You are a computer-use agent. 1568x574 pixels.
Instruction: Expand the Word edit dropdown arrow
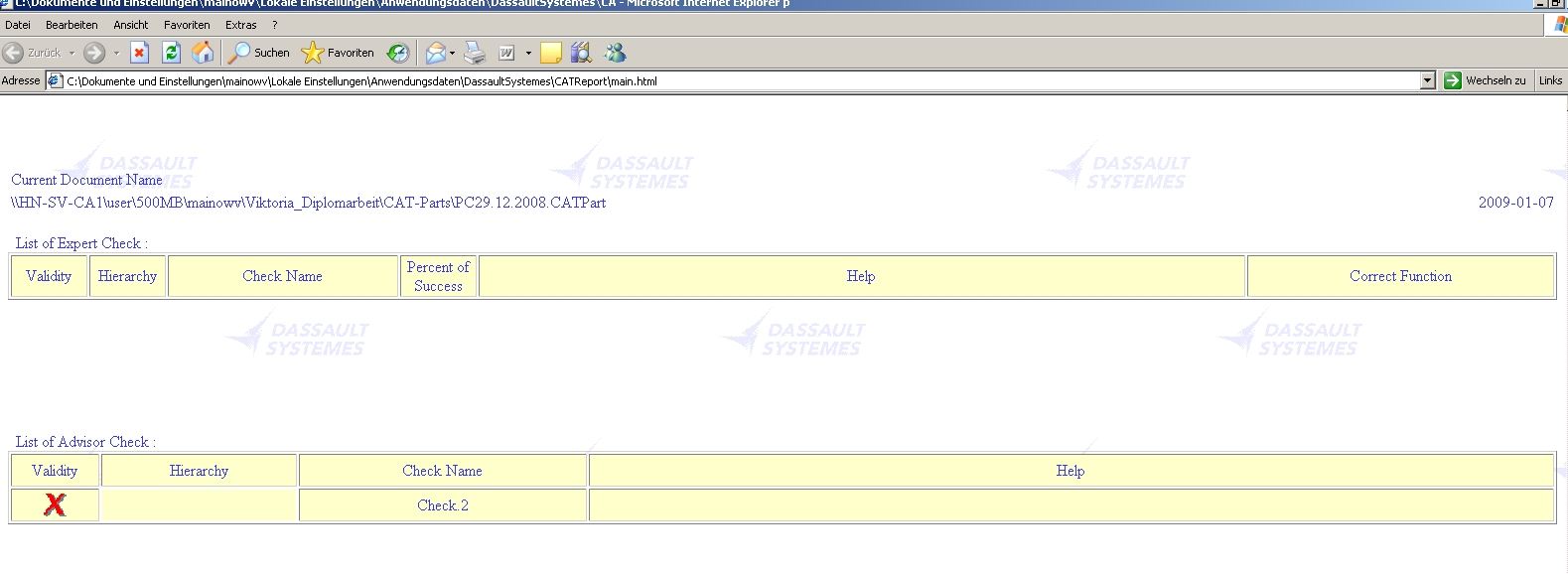(528, 53)
